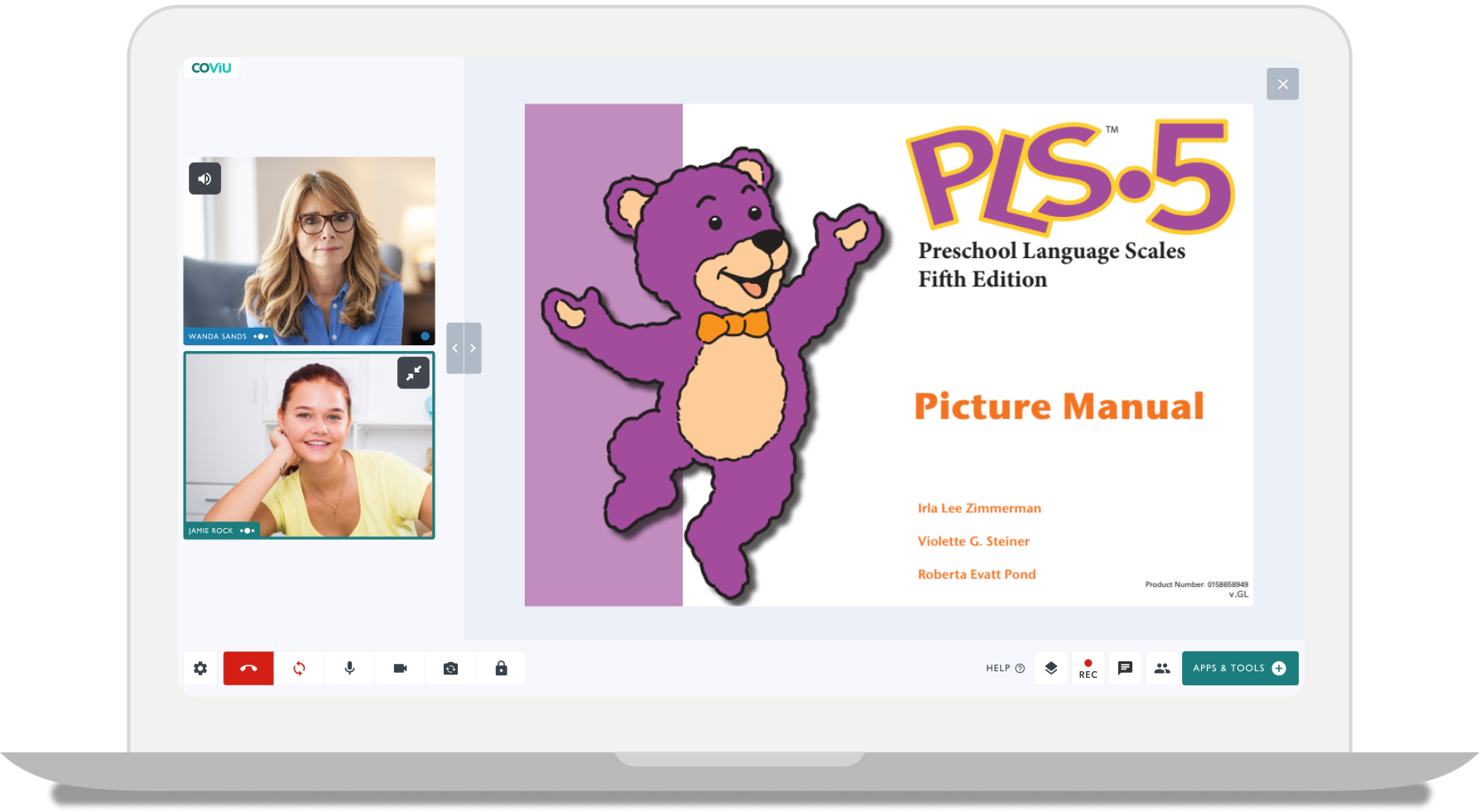
Task: Click author name Roberta Evatt Pond
Action: [977, 574]
